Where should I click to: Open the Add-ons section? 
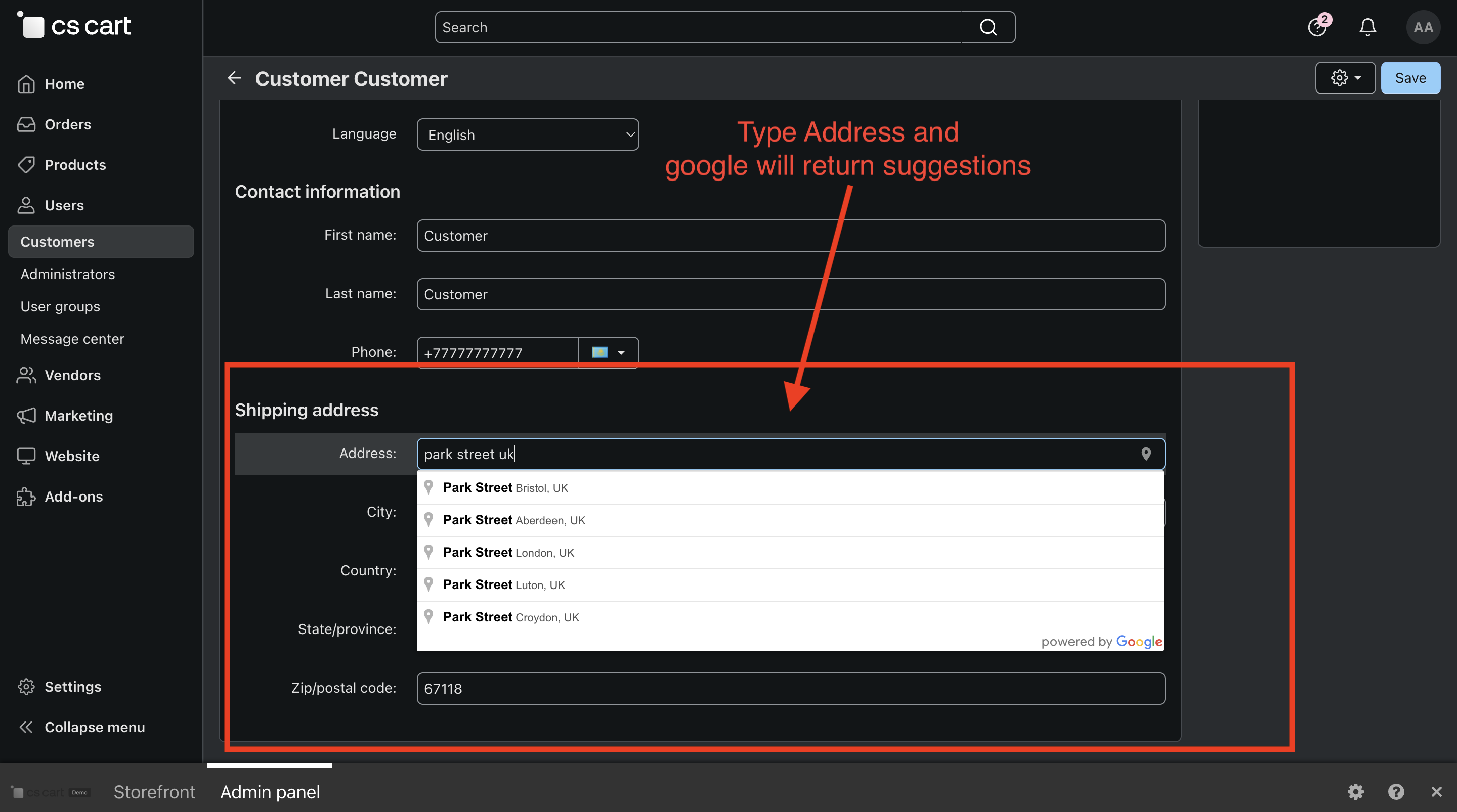tap(73, 497)
